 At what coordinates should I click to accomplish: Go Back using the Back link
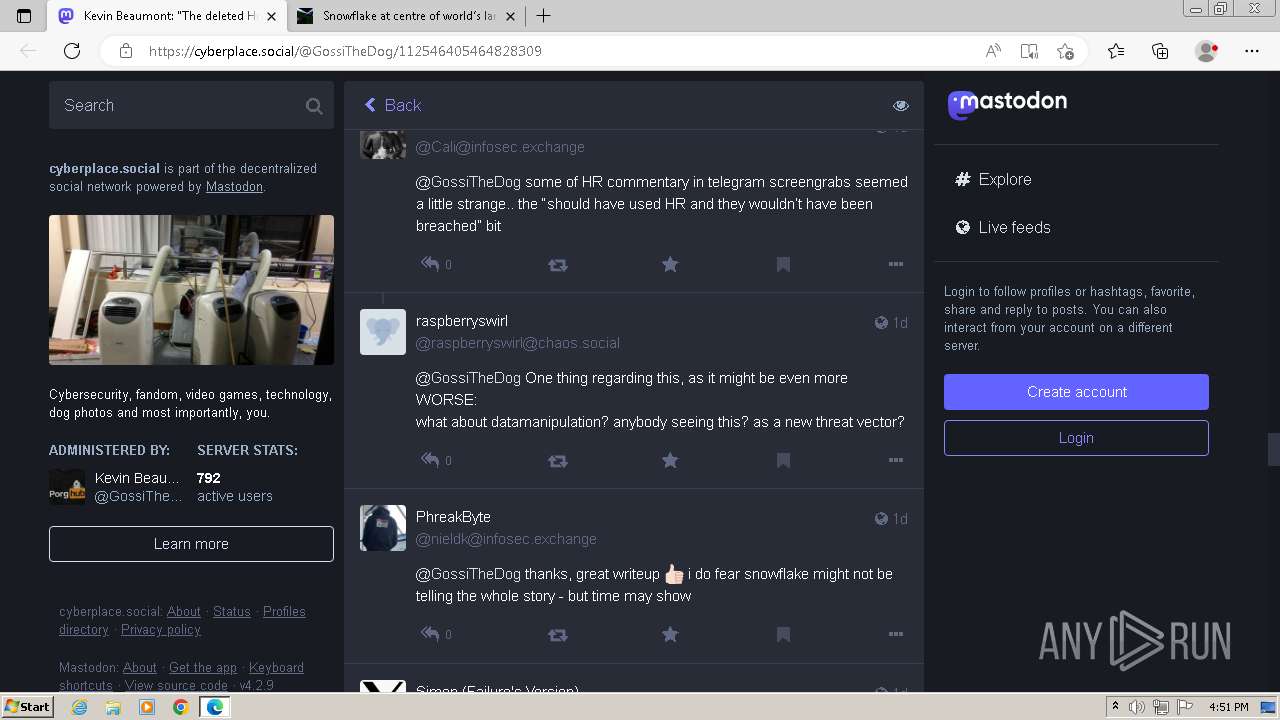(x=393, y=105)
